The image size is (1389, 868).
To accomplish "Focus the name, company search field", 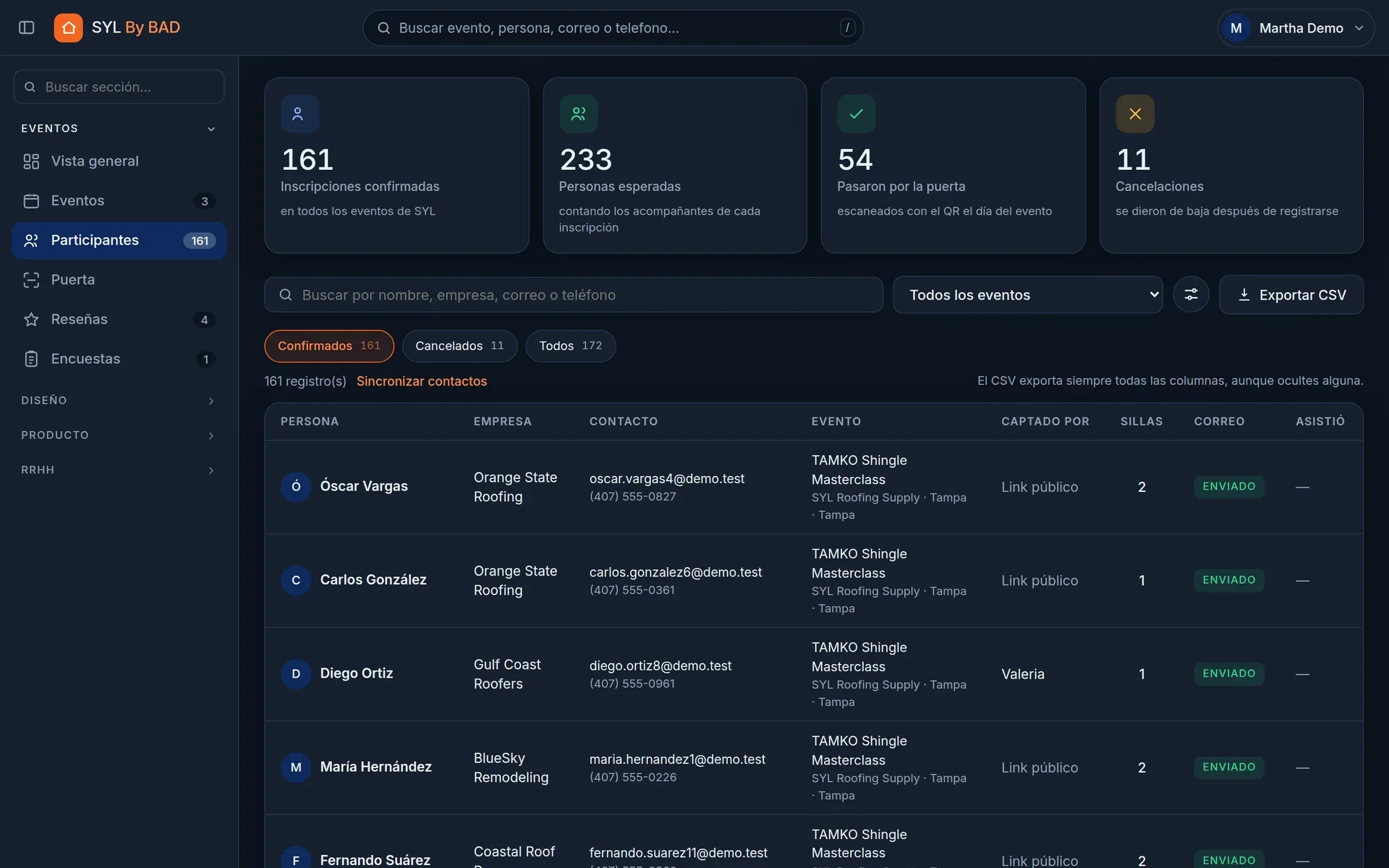I will [573, 294].
